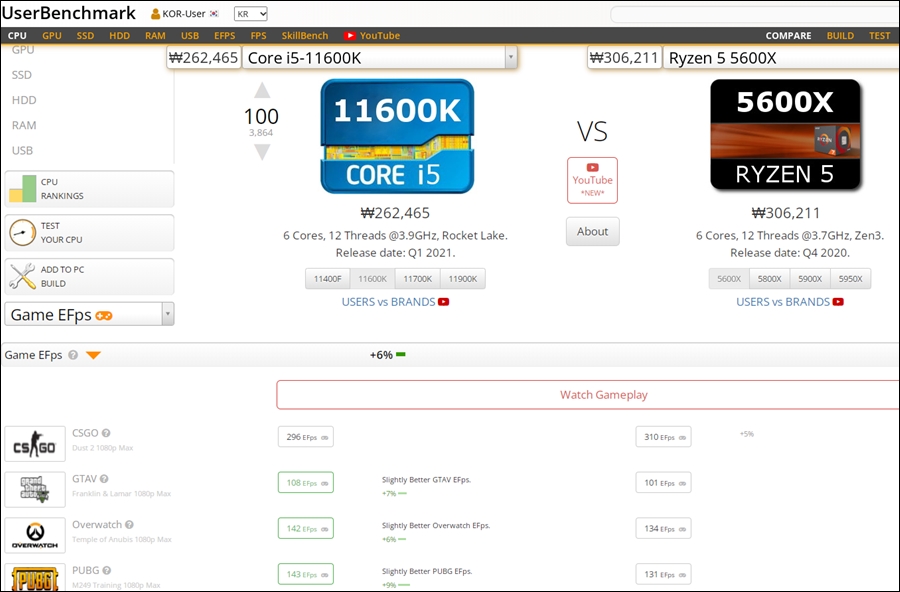Click the Watch Gameplay button
Viewport: 900px width, 592px height.
pos(588,394)
